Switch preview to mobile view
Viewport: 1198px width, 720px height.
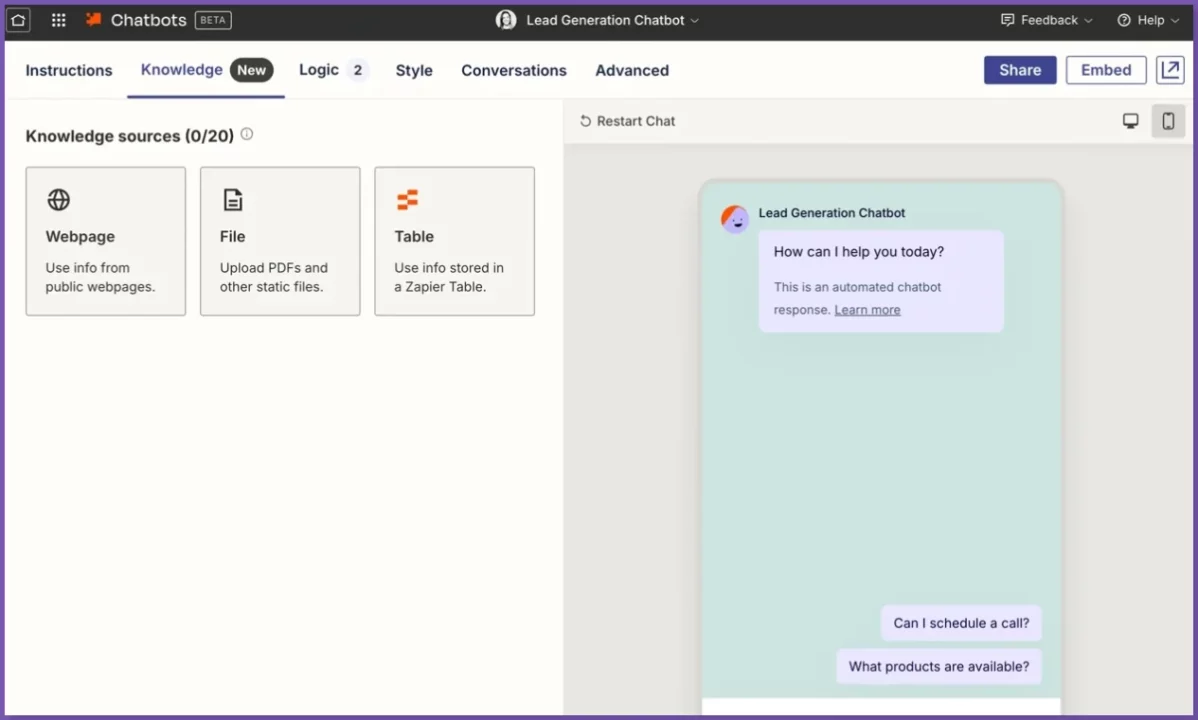coord(1168,120)
